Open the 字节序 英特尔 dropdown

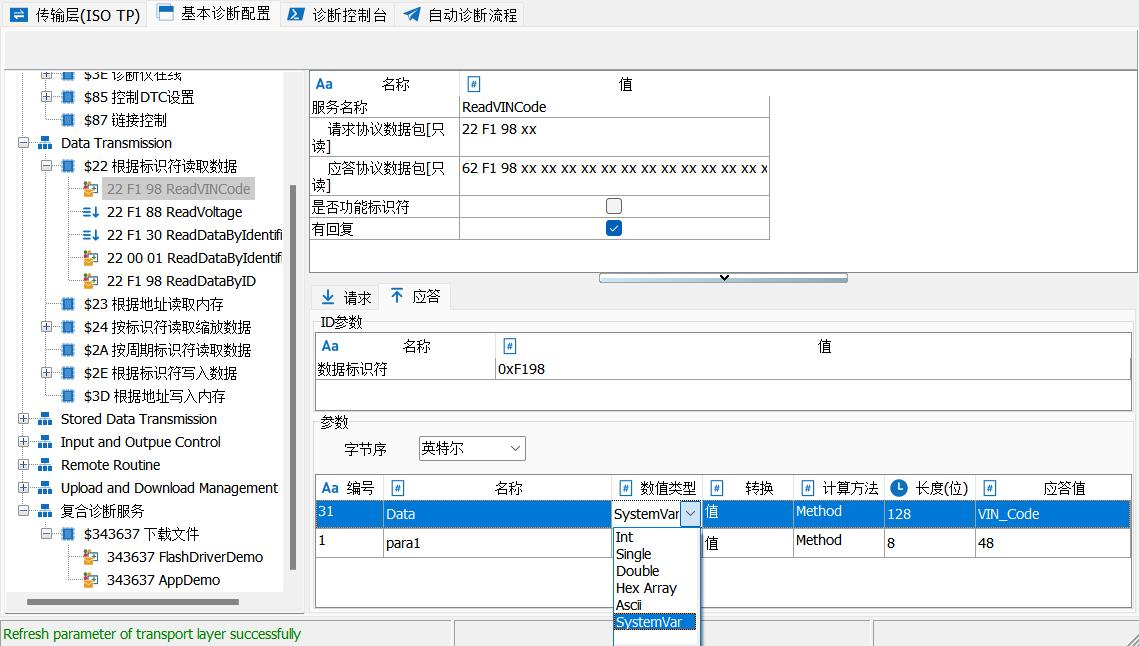pos(472,448)
